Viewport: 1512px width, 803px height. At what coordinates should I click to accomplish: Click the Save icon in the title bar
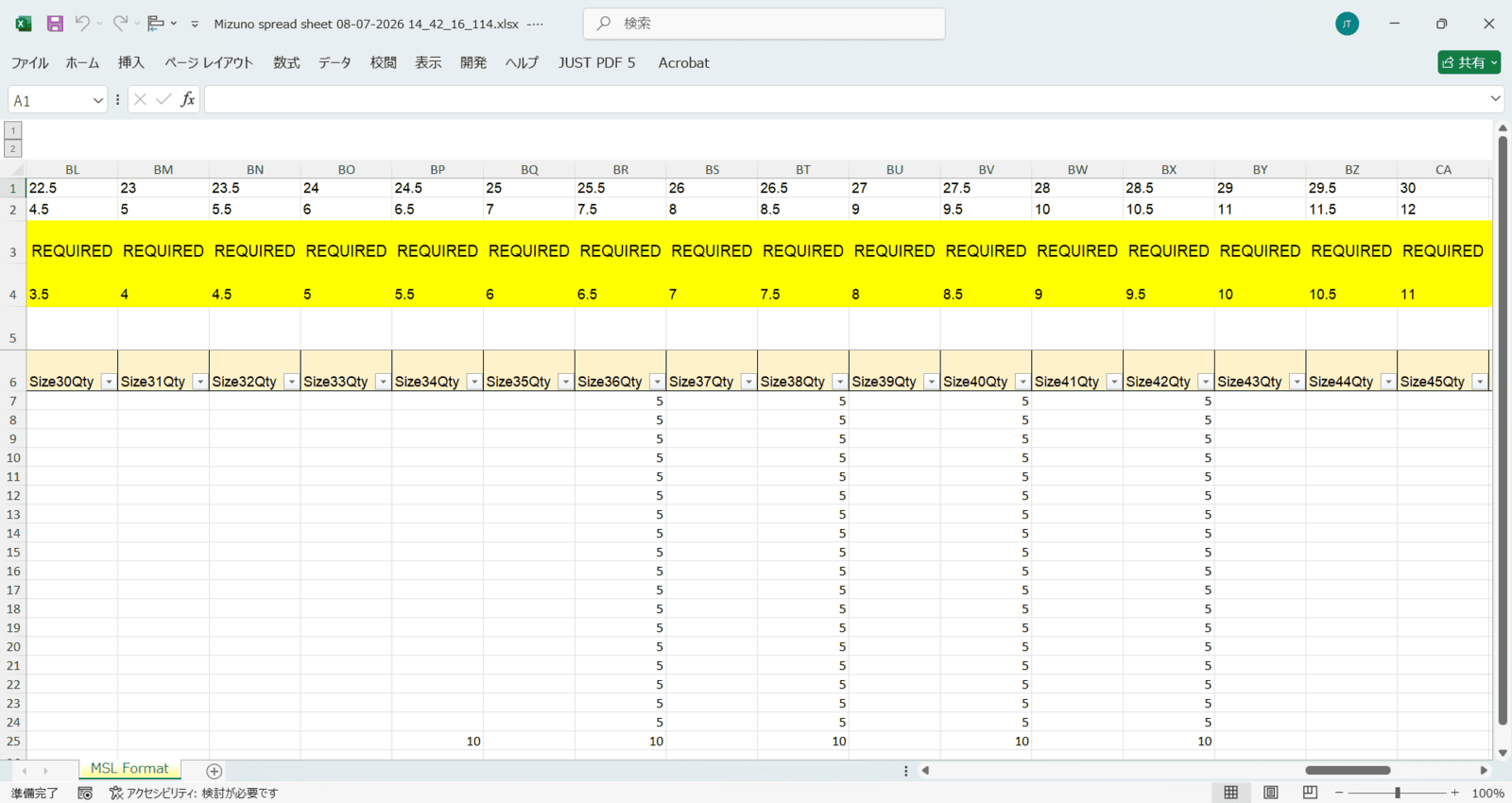point(55,24)
